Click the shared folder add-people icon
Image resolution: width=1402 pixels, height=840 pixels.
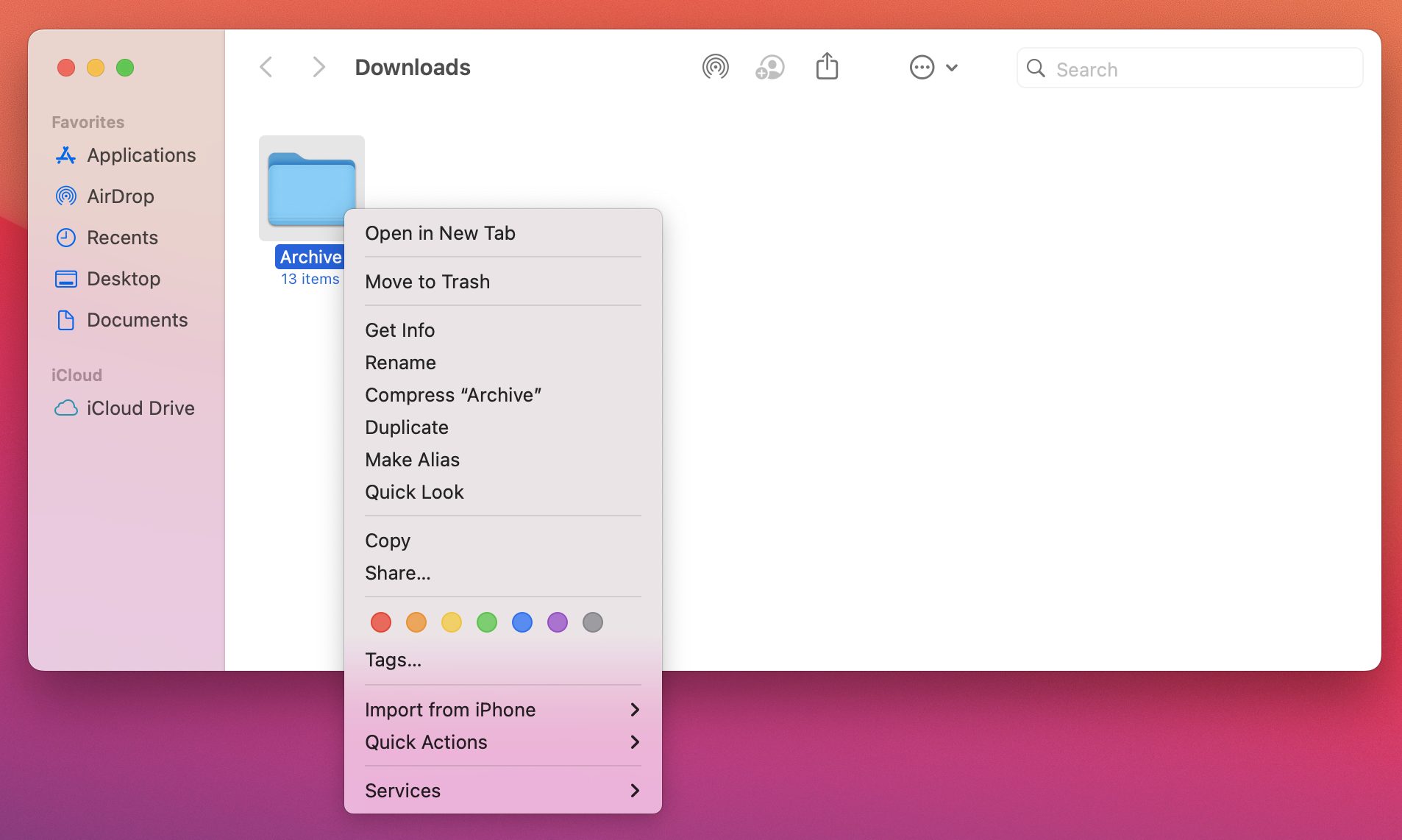pos(770,67)
